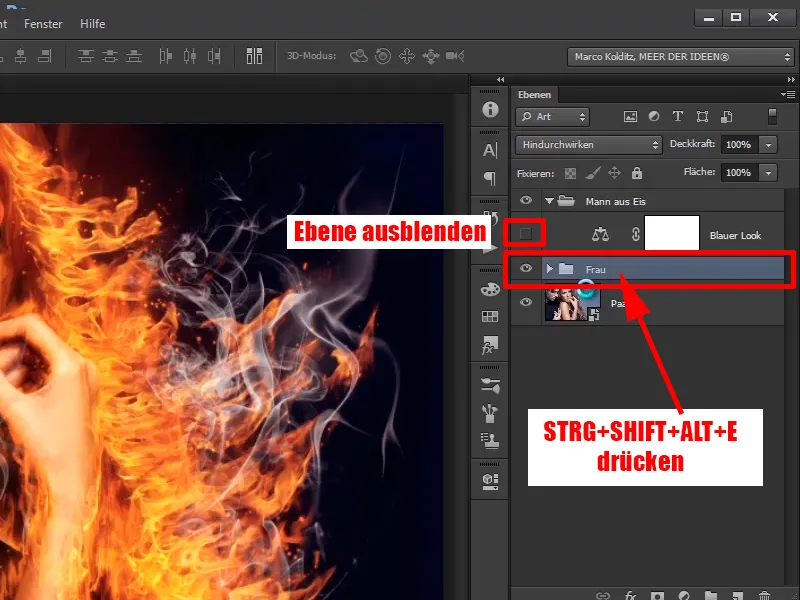Screen dimensions: 800x600
Task: Lock all with the padlock icon
Action: click(x=637, y=173)
